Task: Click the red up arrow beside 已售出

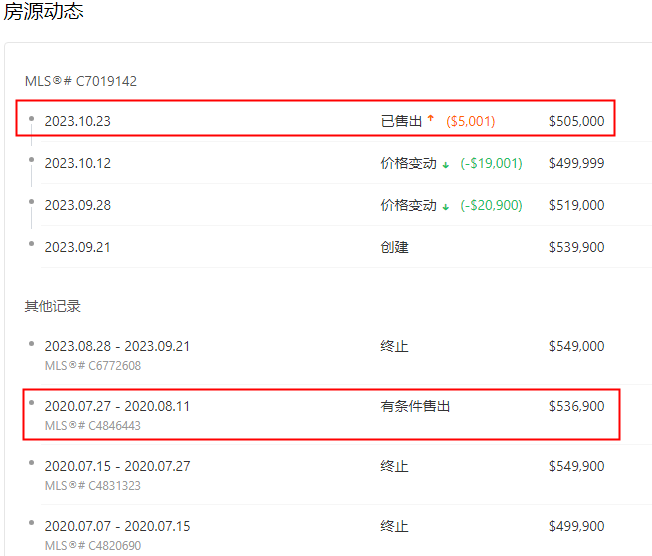Action: (x=431, y=120)
